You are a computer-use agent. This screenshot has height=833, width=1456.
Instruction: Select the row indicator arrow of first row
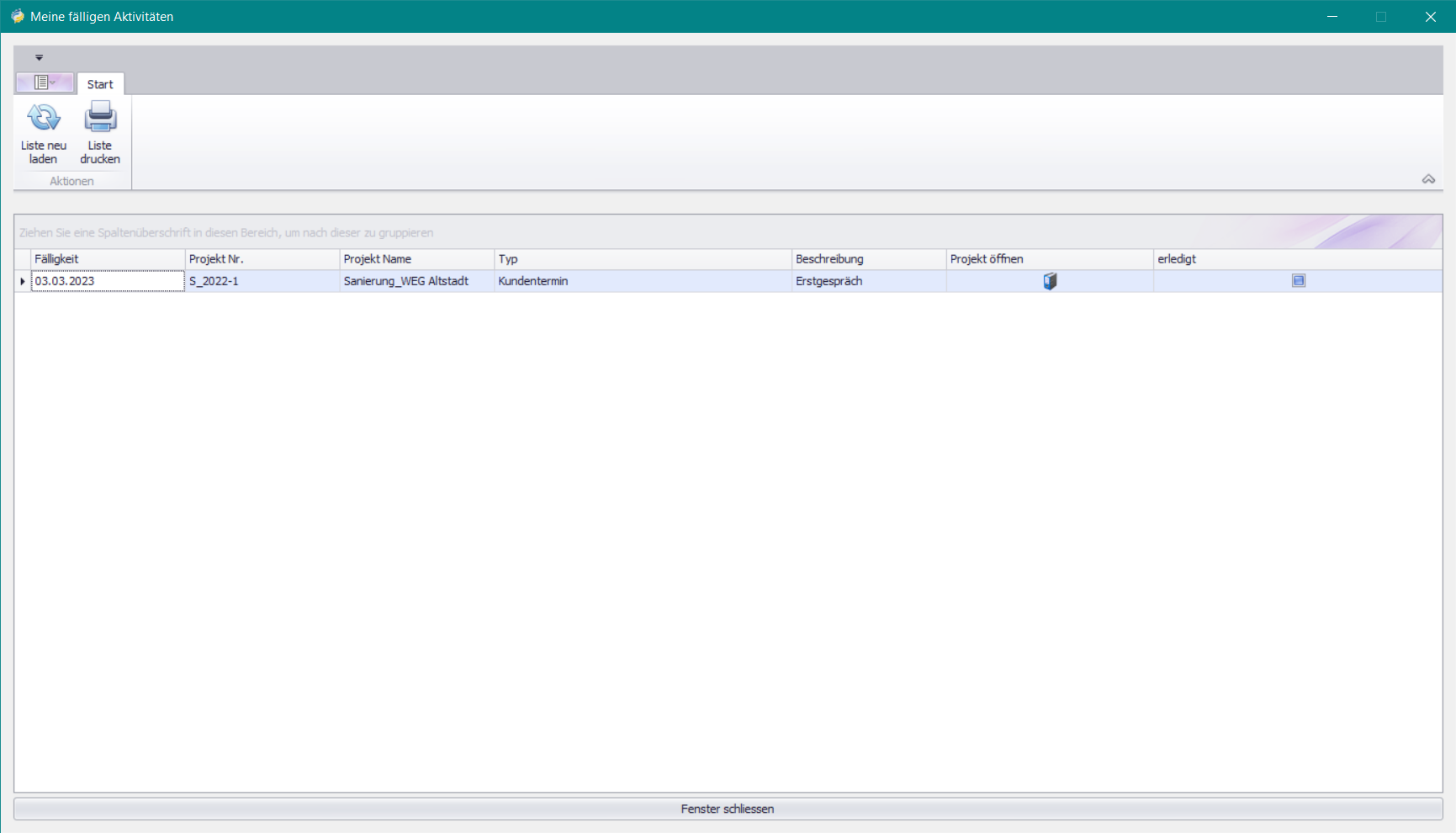click(x=23, y=281)
